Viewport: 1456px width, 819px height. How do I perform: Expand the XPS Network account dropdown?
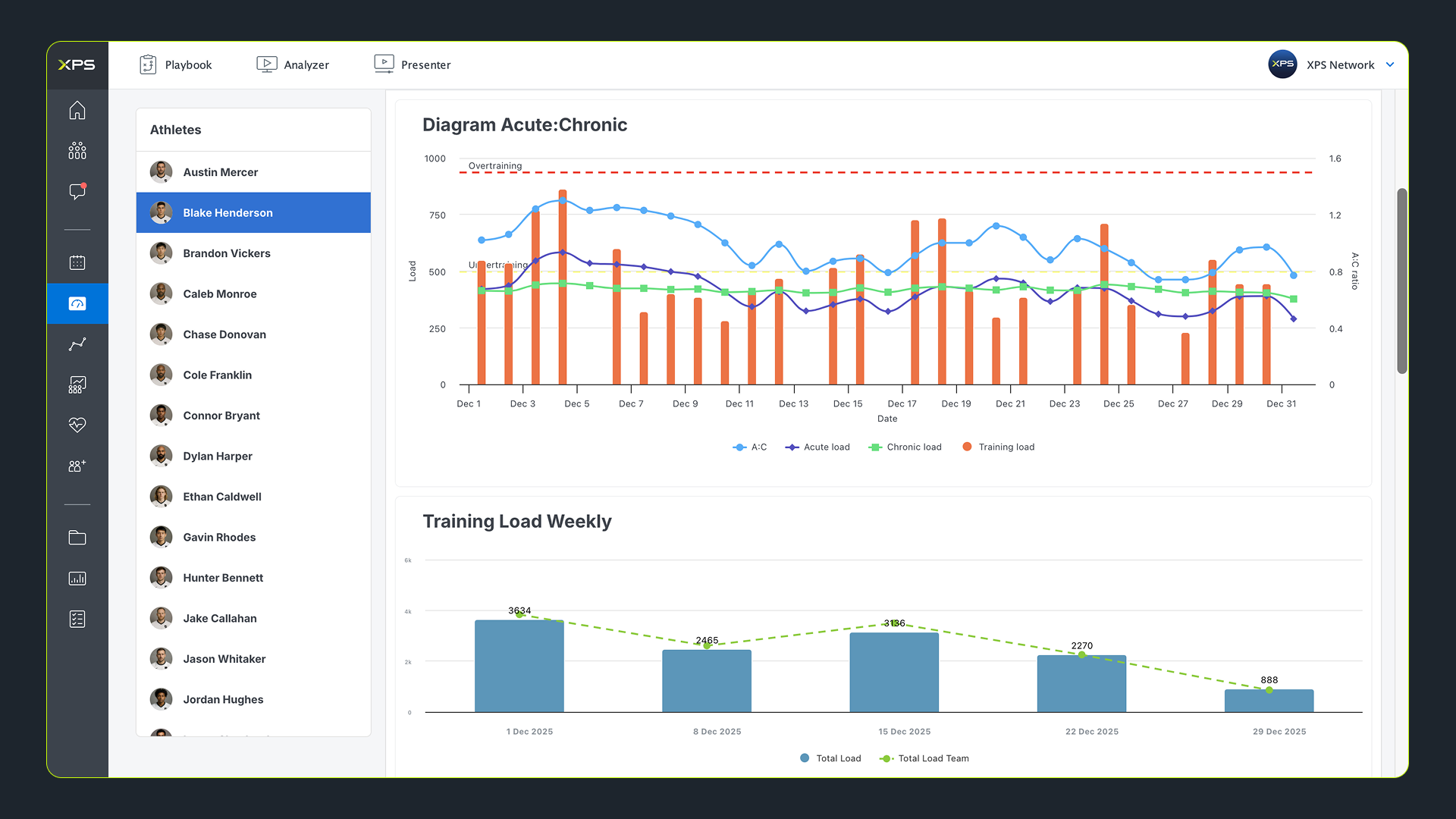1389,64
